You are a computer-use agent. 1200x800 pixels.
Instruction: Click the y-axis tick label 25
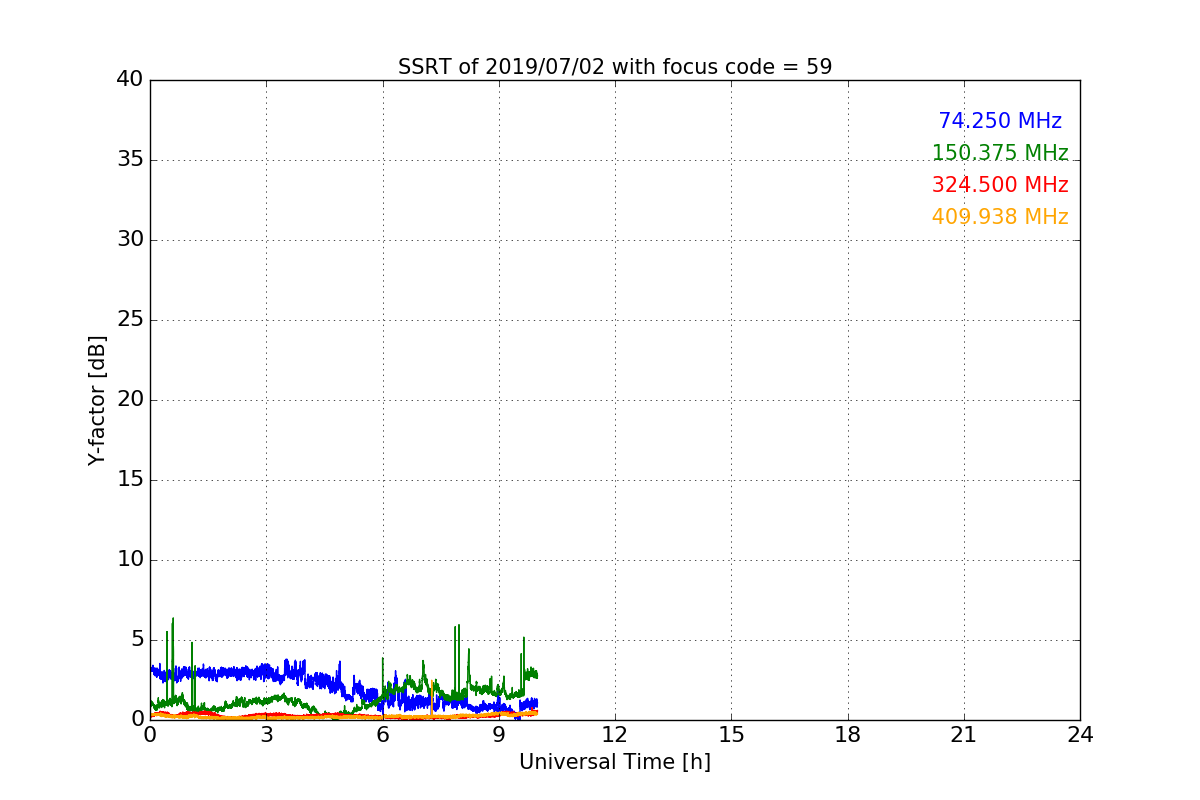pos(130,320)
